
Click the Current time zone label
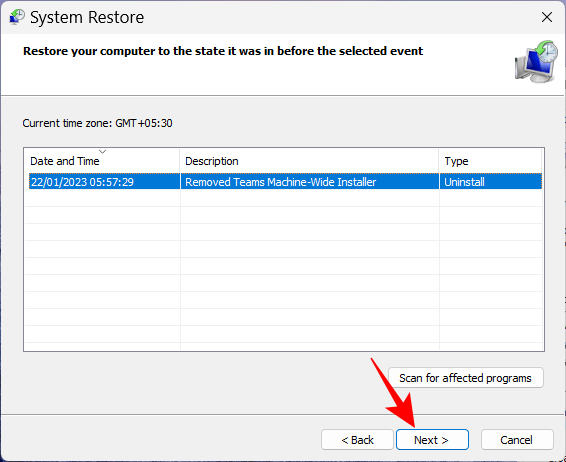click(x=97, y=123)
